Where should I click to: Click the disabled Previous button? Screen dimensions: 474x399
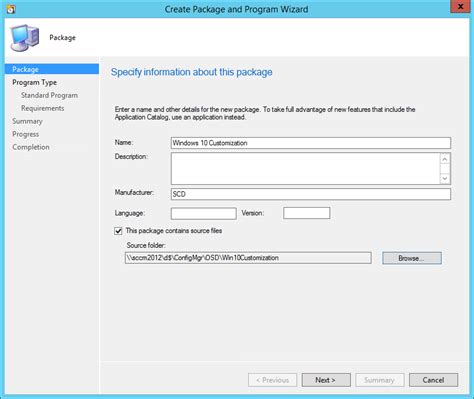(x=272, y=380)
